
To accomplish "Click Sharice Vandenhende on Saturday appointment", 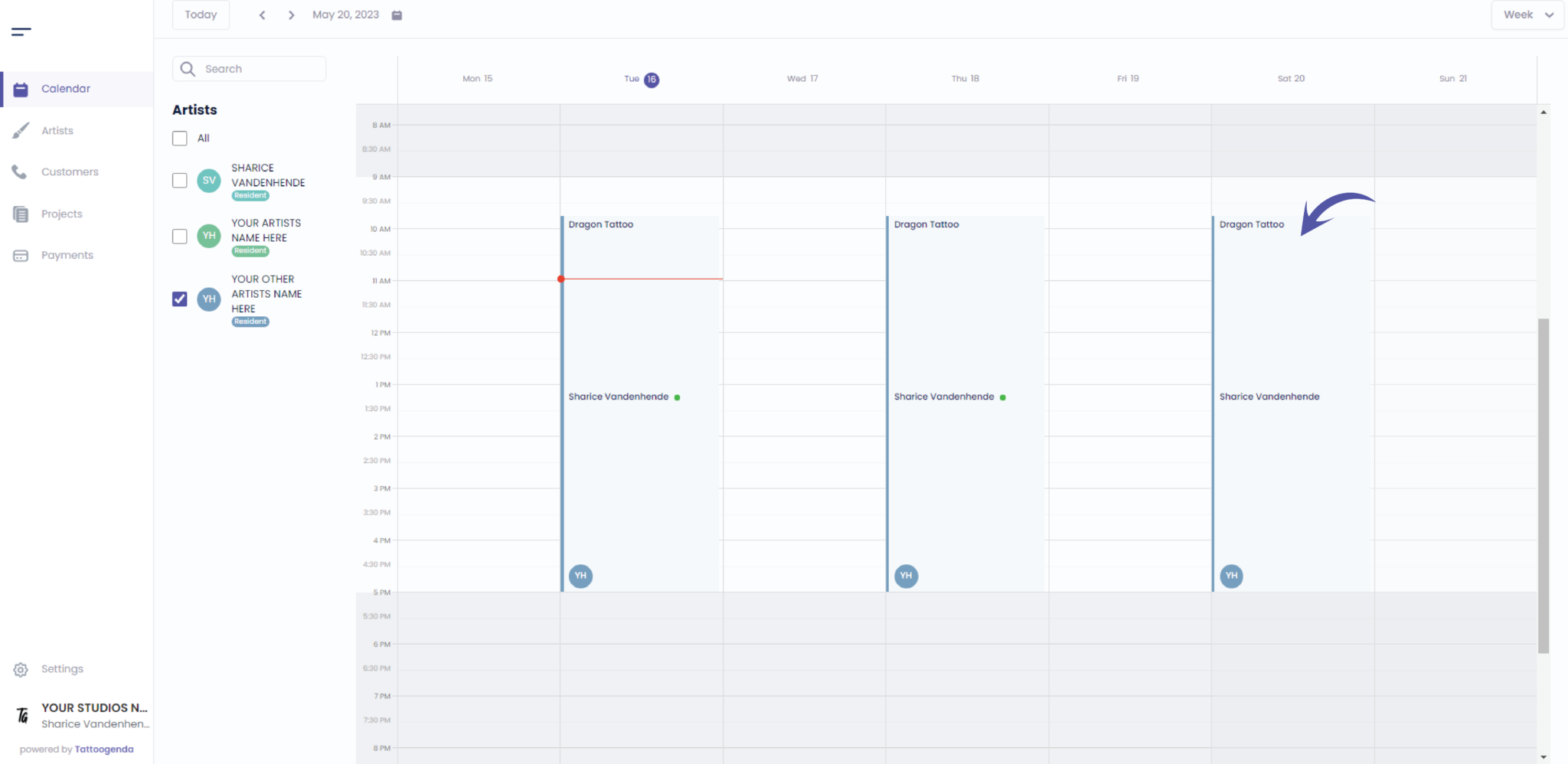I will [x=1269, y=397].
